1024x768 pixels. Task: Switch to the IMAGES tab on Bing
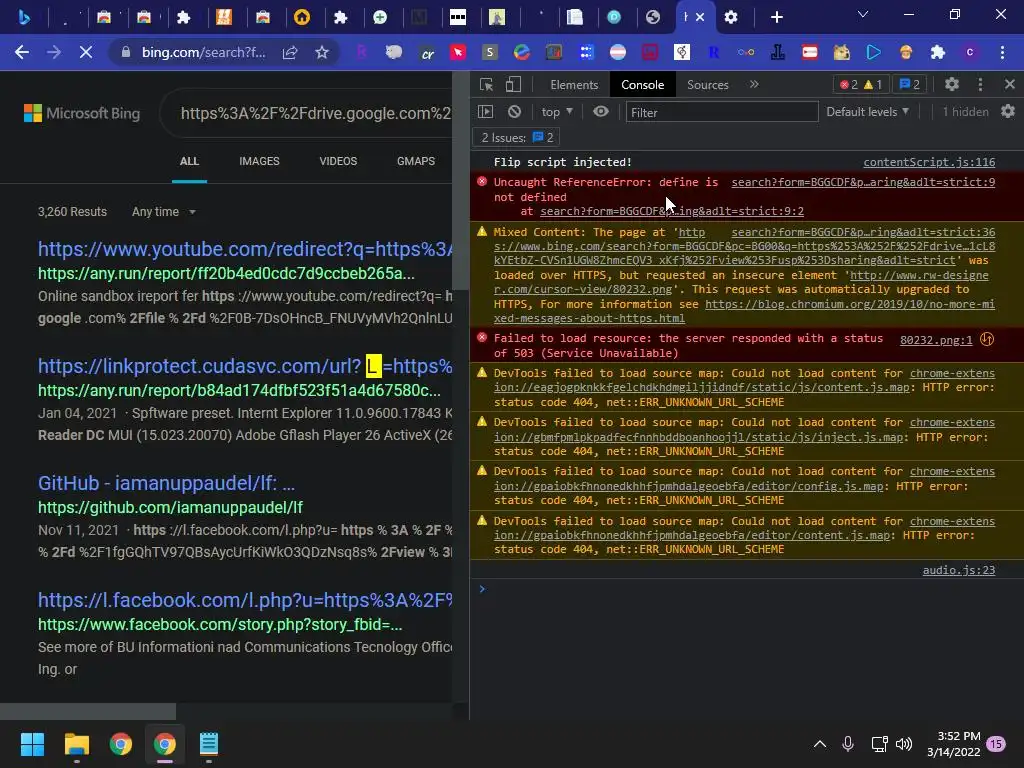tap(259, 161)
